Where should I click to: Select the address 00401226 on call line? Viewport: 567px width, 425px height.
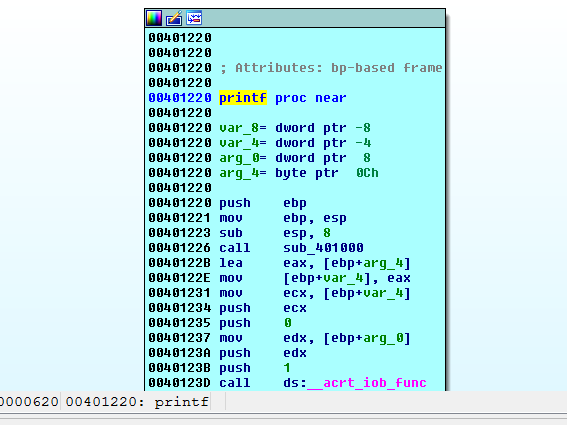179,248
